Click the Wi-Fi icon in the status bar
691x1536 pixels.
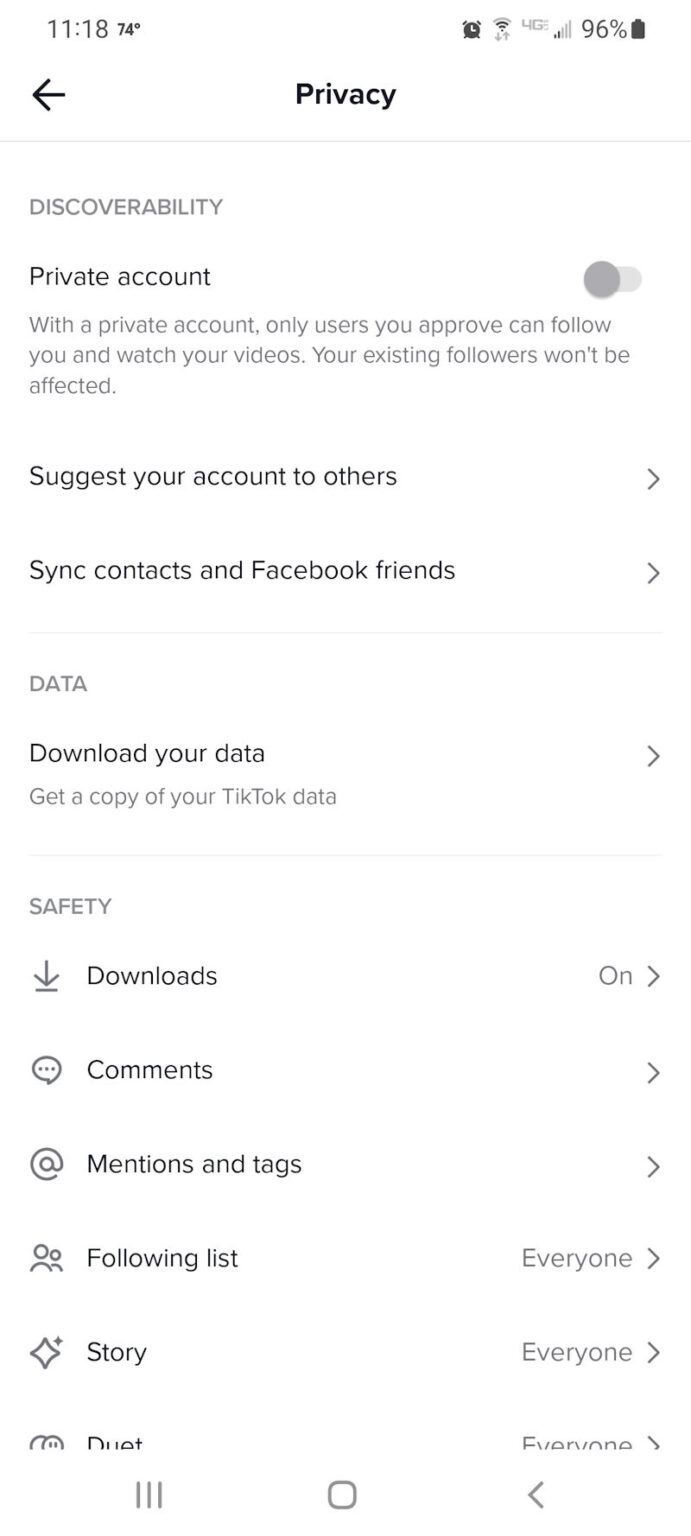[x=499, y=28]
